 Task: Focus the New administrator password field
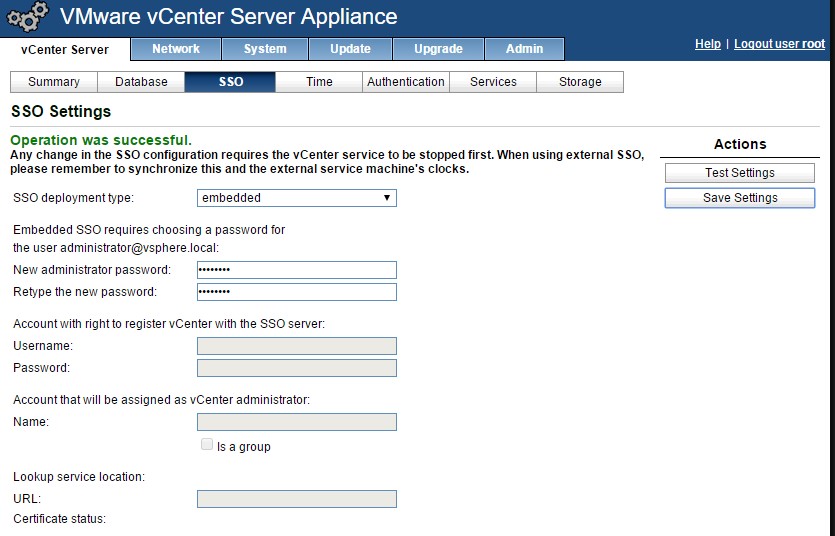click(297, 270)
